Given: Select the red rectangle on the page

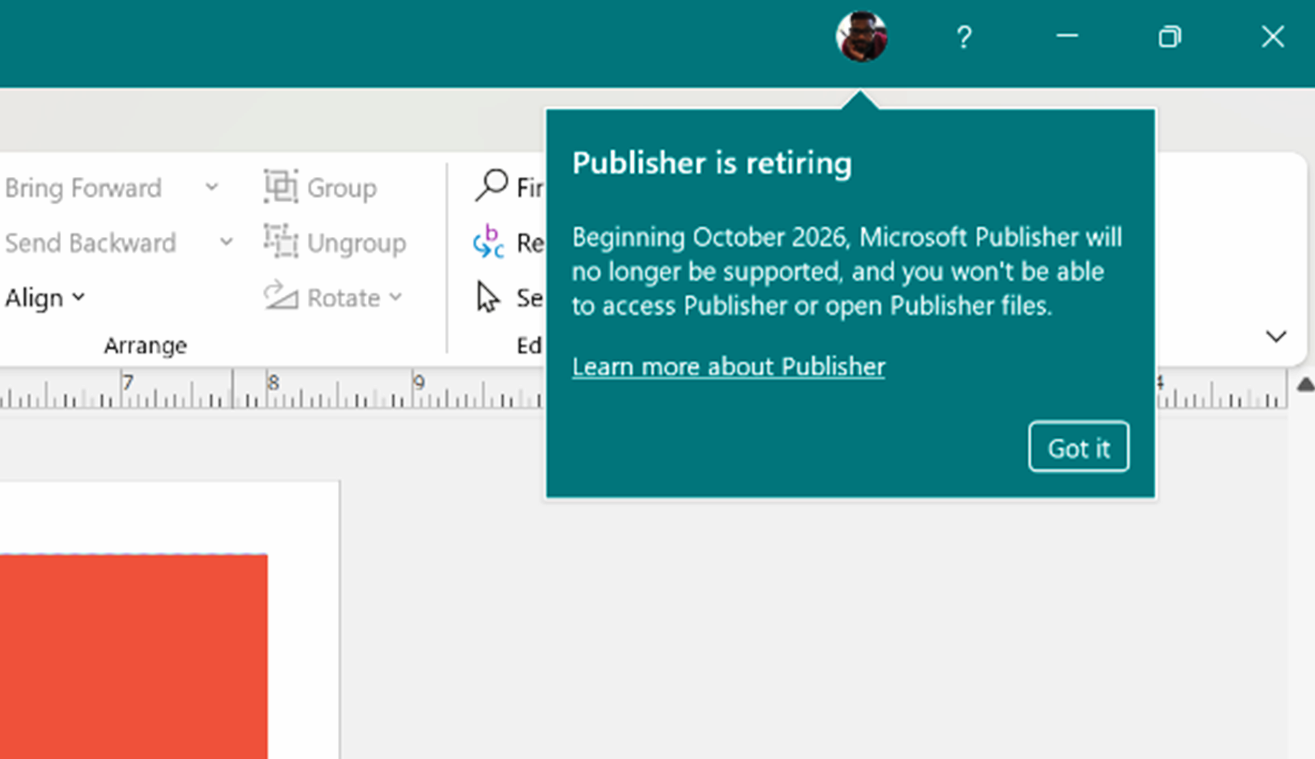Looking at the screenshot, I should [133, 656].
